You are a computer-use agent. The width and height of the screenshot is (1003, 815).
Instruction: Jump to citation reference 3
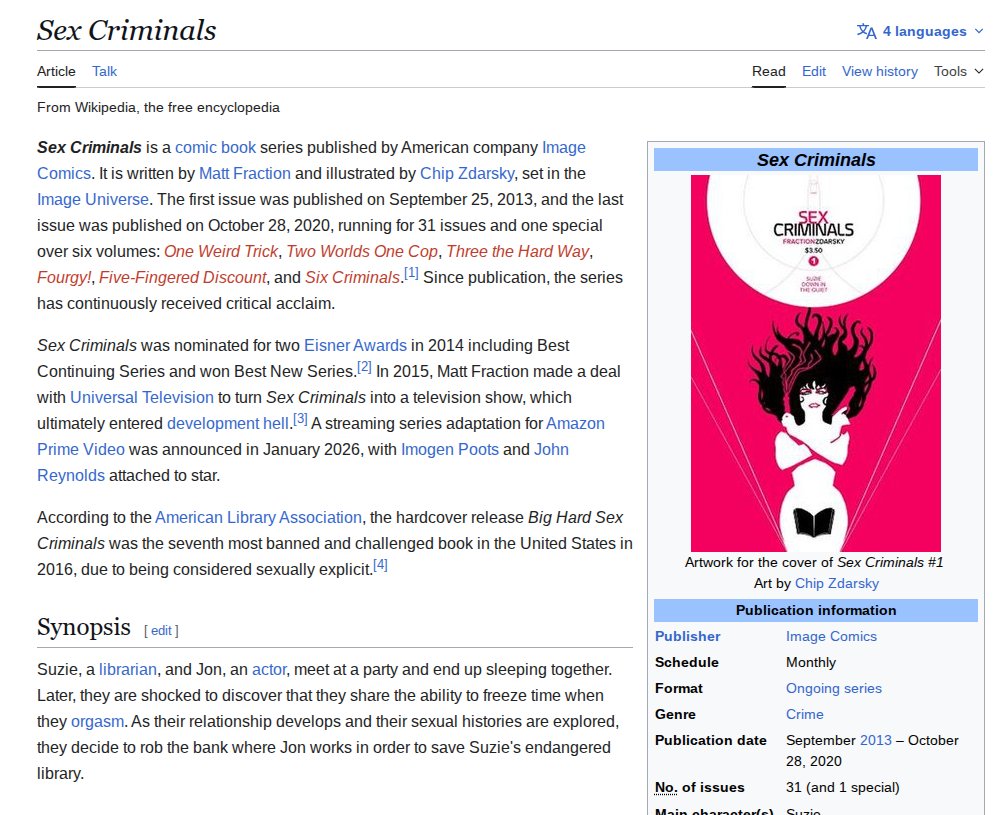(300, 420)
